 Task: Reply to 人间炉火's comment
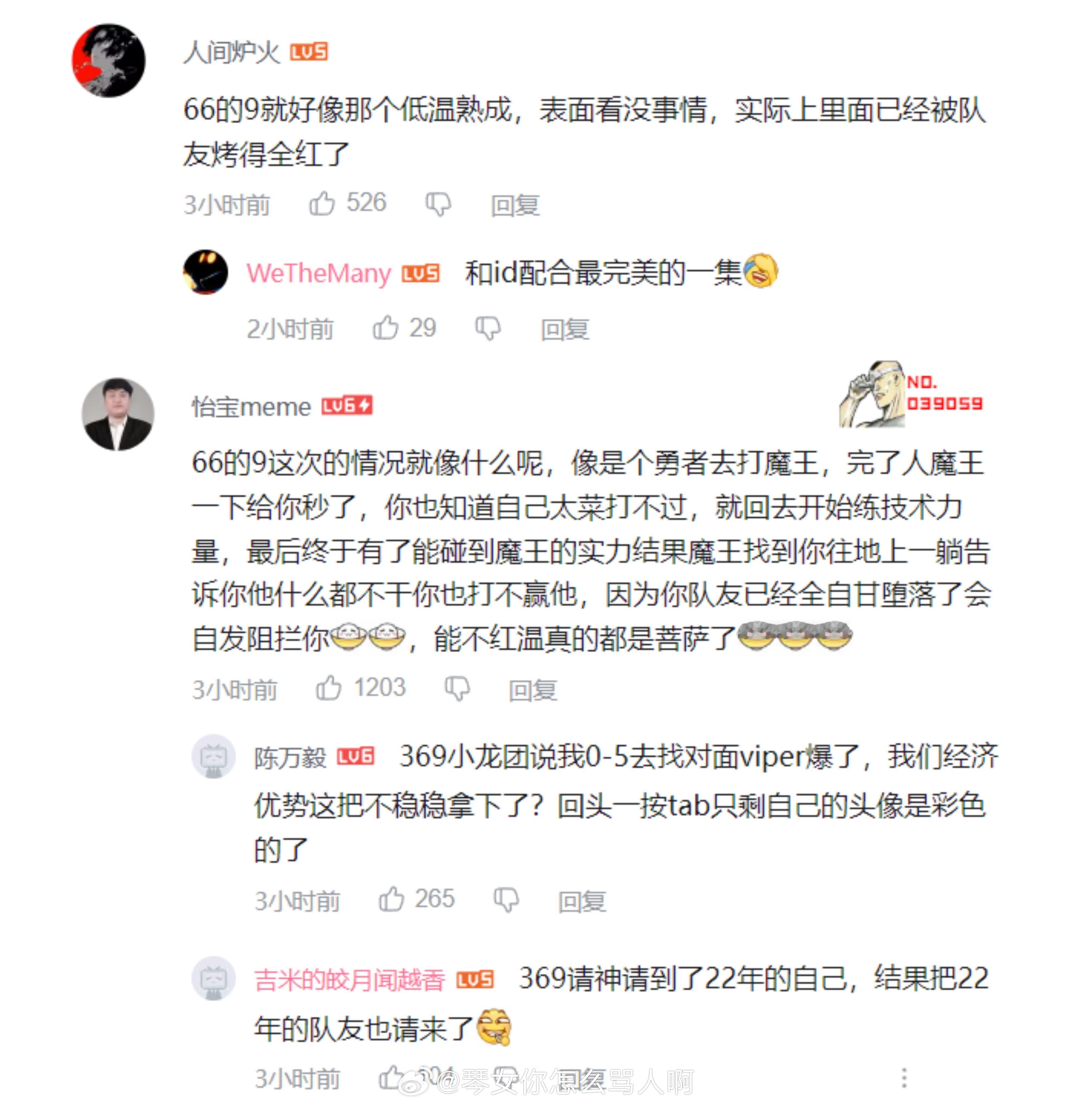point(515,205)
